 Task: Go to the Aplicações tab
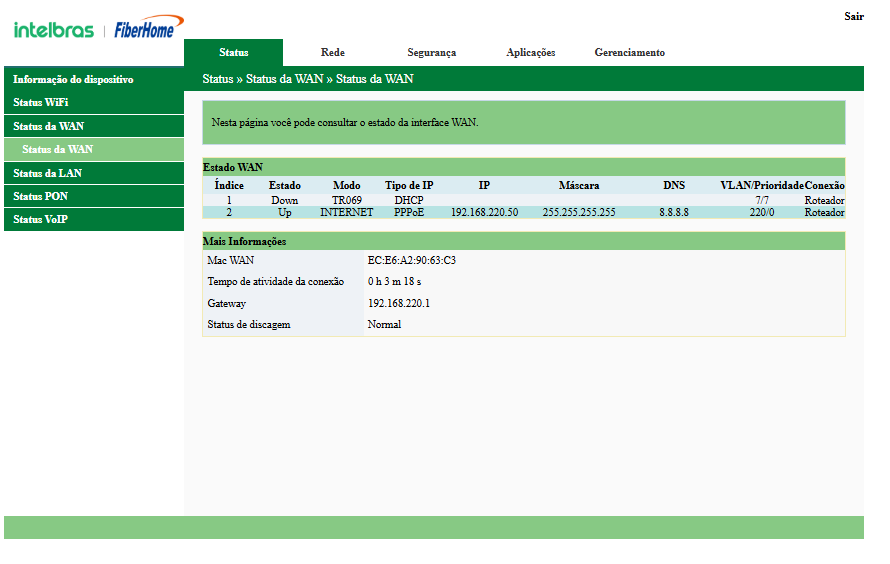(530, 53)
